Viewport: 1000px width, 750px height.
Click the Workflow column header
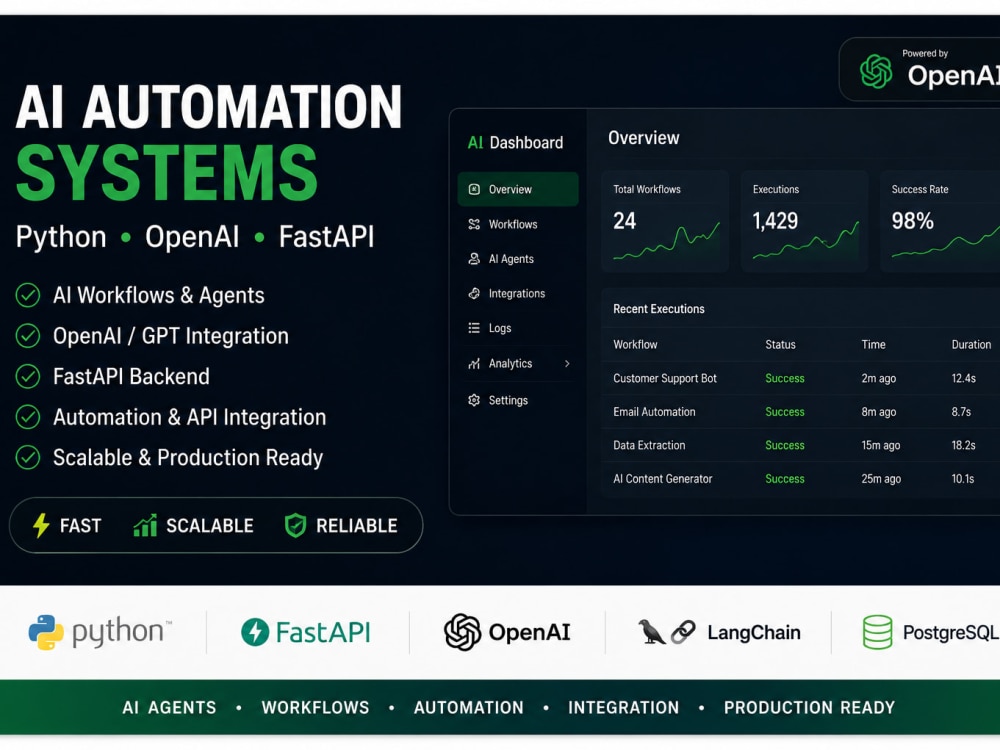coord(635,344)
